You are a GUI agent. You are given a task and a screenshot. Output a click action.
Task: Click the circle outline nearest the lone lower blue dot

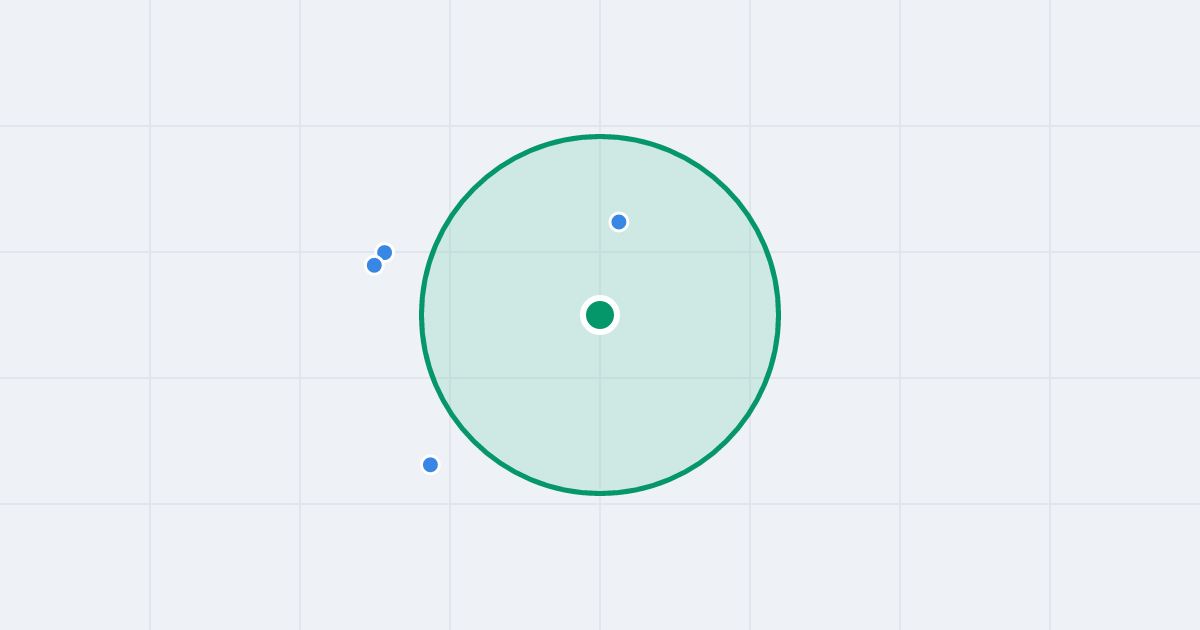click(472, 439)
